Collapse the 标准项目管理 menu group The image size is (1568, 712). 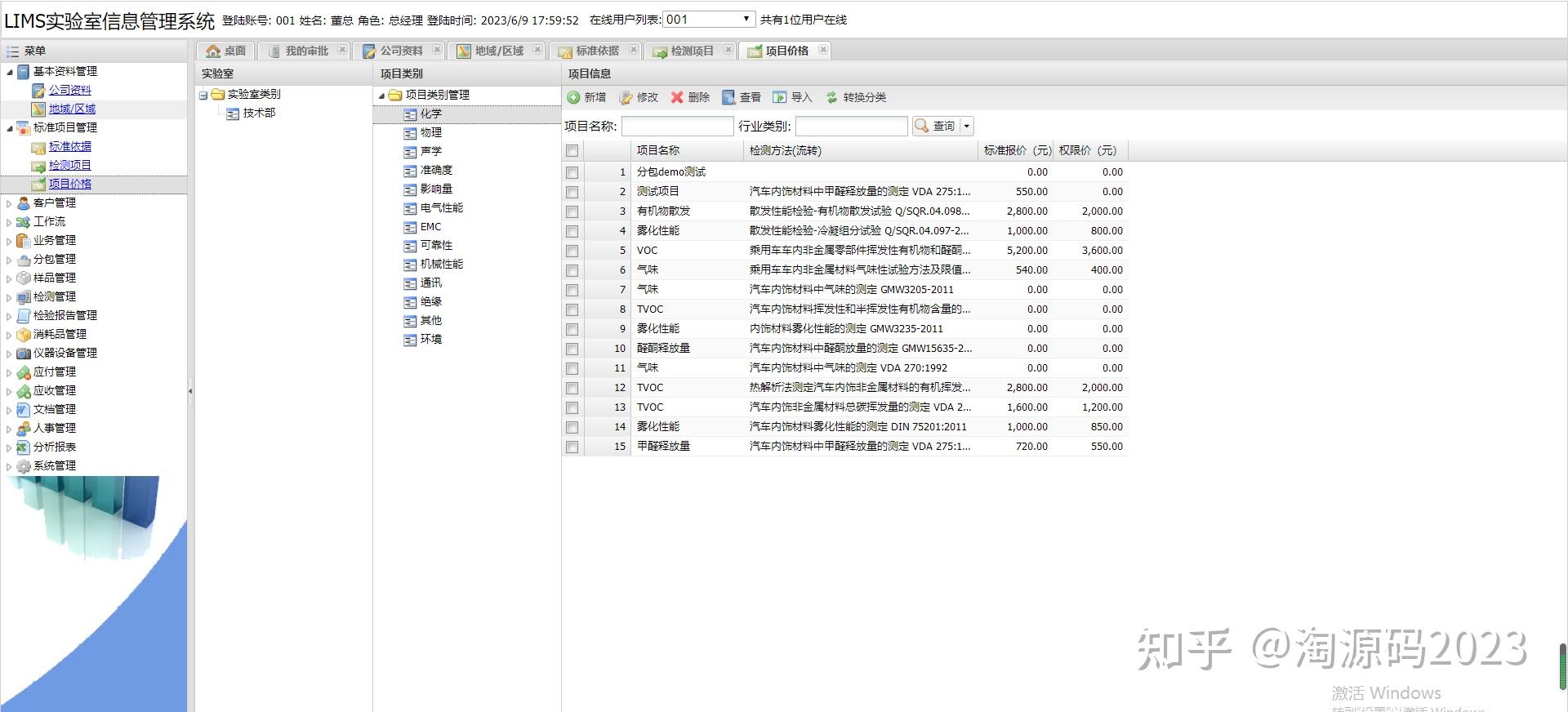pyautogui.click(x=10, y=128)
